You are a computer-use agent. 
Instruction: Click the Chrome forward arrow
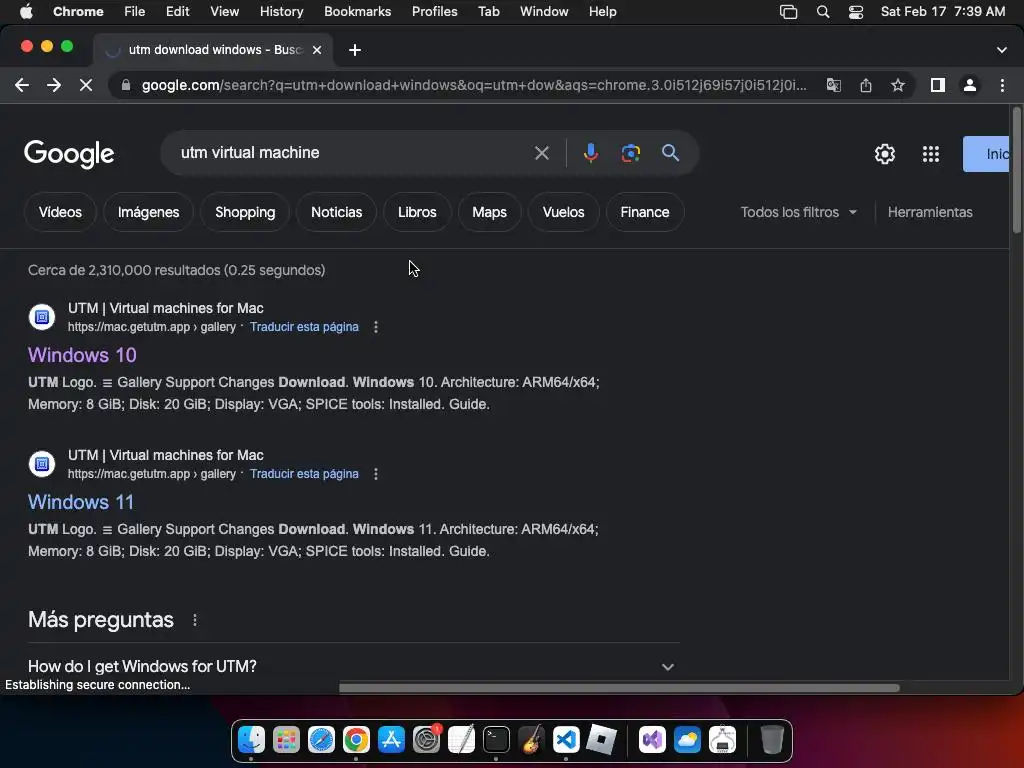(x=54, y=85)
